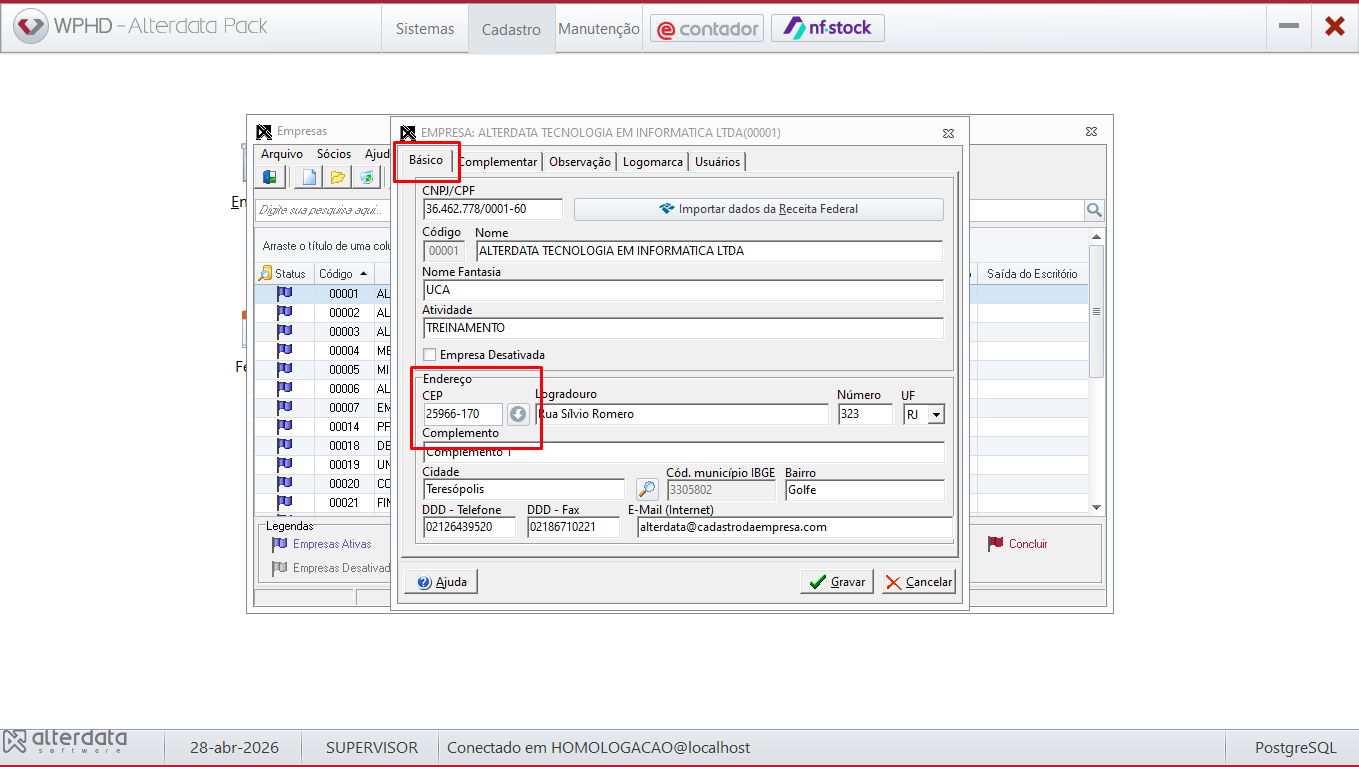Screen dimensions: 1359x767
Task: Click the Empresas list scroll-up arrow
Action: click(x=1096, y=237)
